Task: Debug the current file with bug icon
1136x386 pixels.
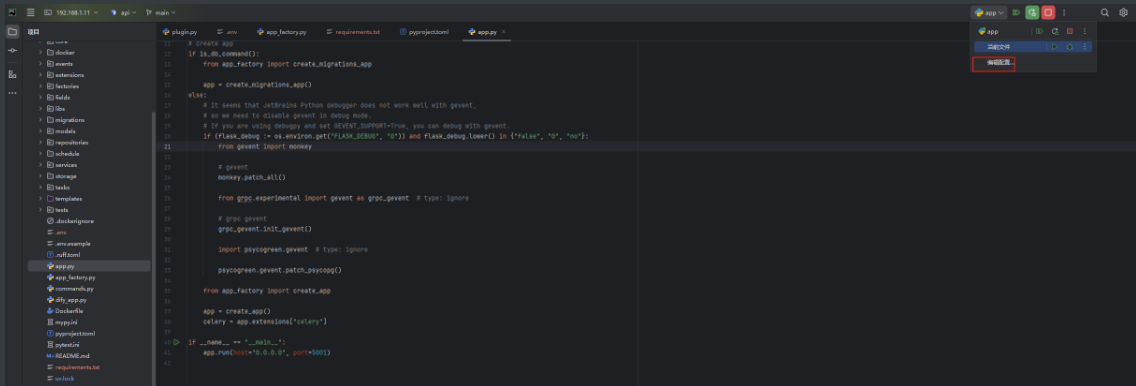Action: 1069,46
